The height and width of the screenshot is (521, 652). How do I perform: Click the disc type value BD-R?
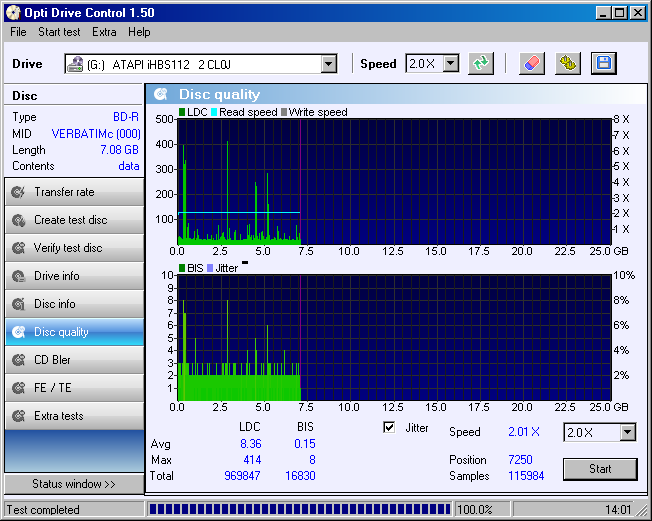126,117
